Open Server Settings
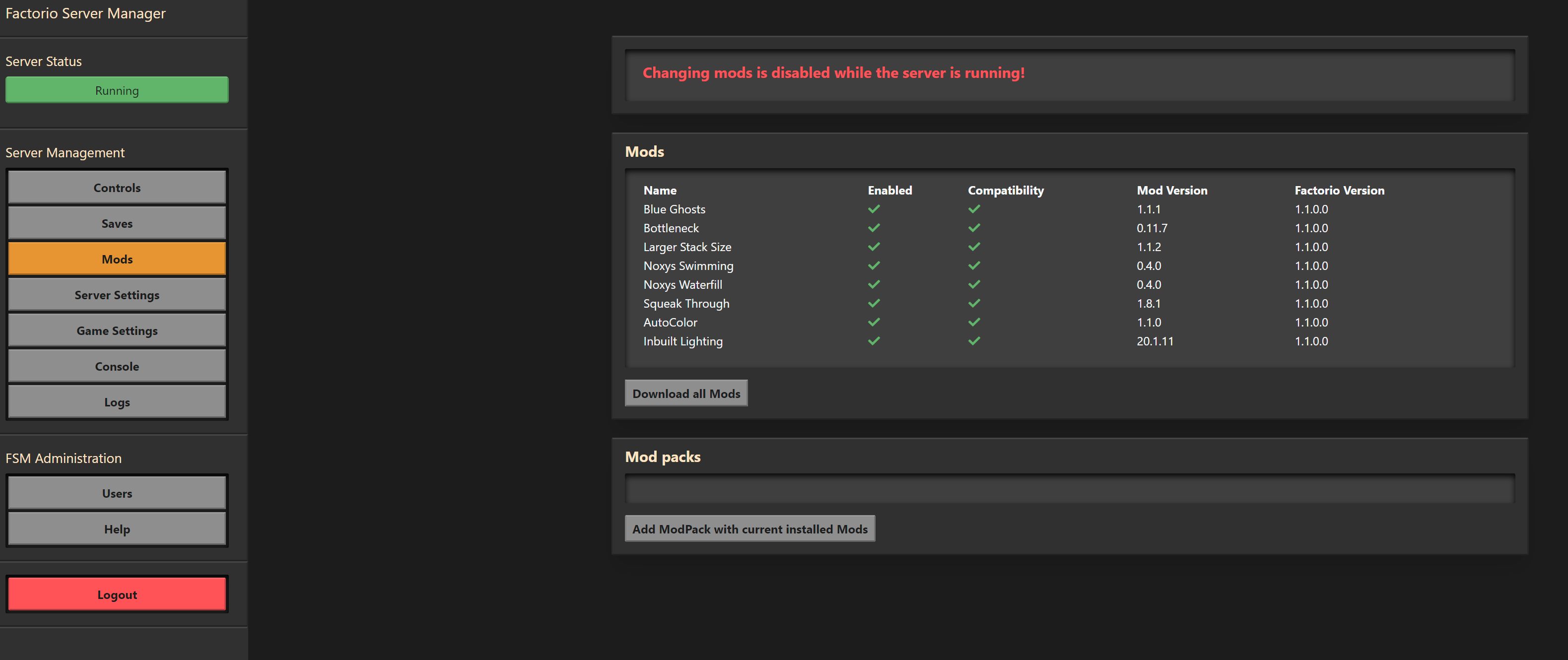1568x660 pixels. [117, 295]
